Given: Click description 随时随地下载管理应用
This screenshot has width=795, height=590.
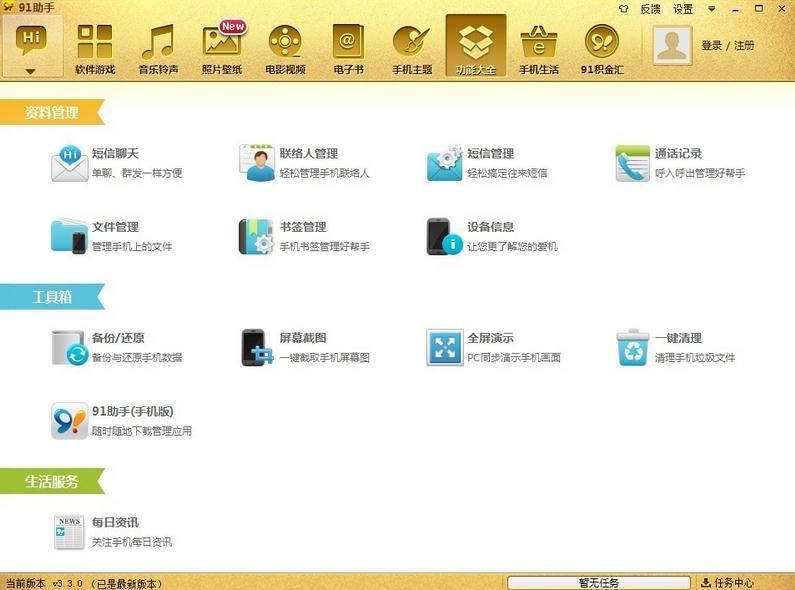Looking at the screenshot, I should pos(142,431).
